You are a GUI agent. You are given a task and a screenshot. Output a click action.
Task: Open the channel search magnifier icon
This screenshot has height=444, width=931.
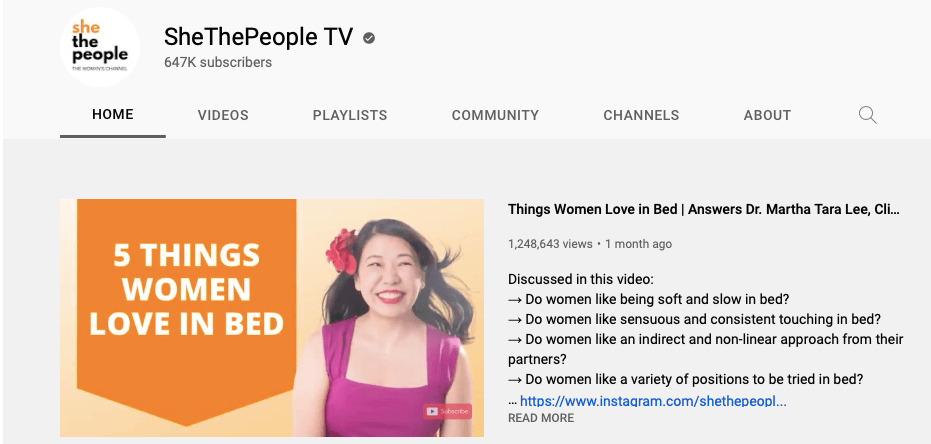[867, 115]
